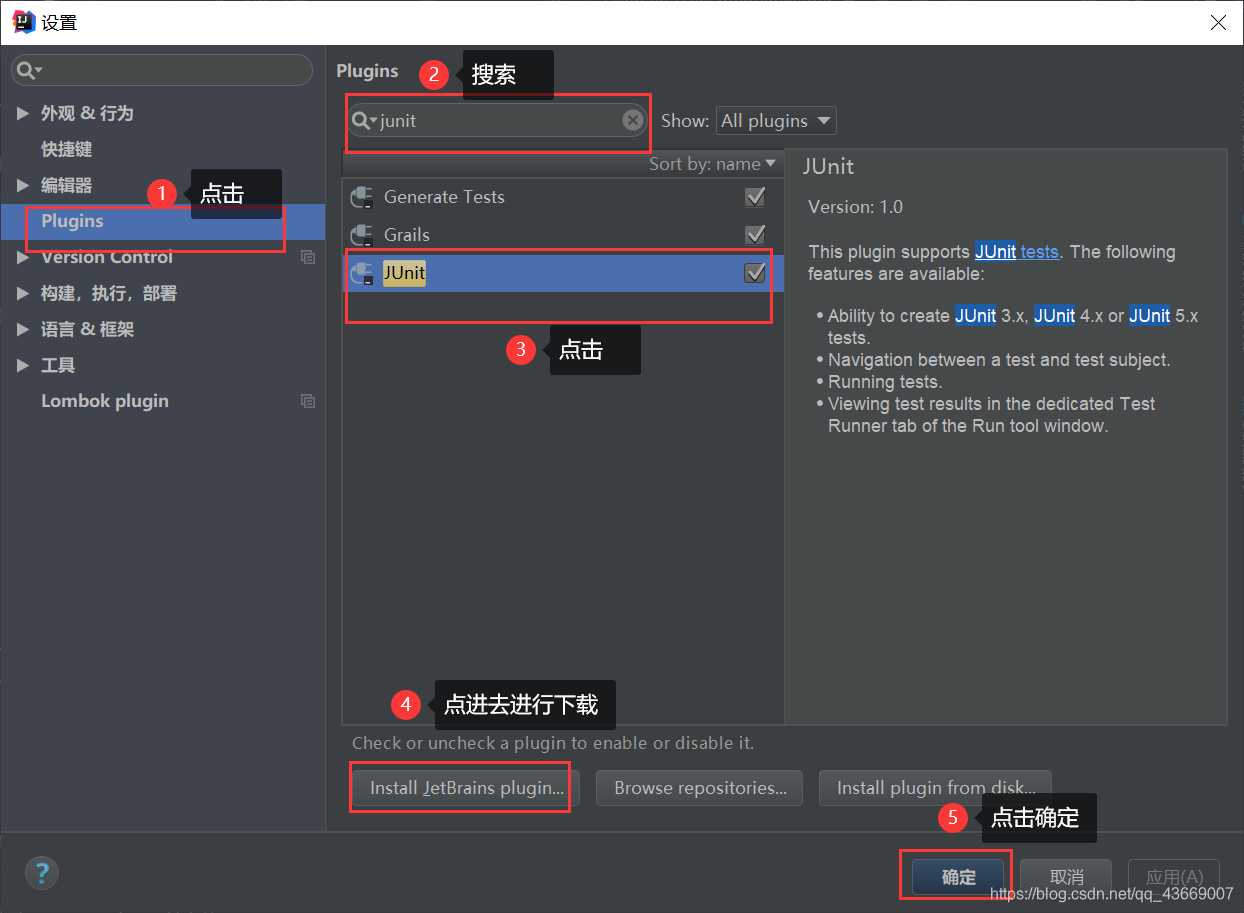Image resolution: width=1244 pixels, height=913 pixels.
Task: Close the settings dialog window
Action: [1218, 22]
